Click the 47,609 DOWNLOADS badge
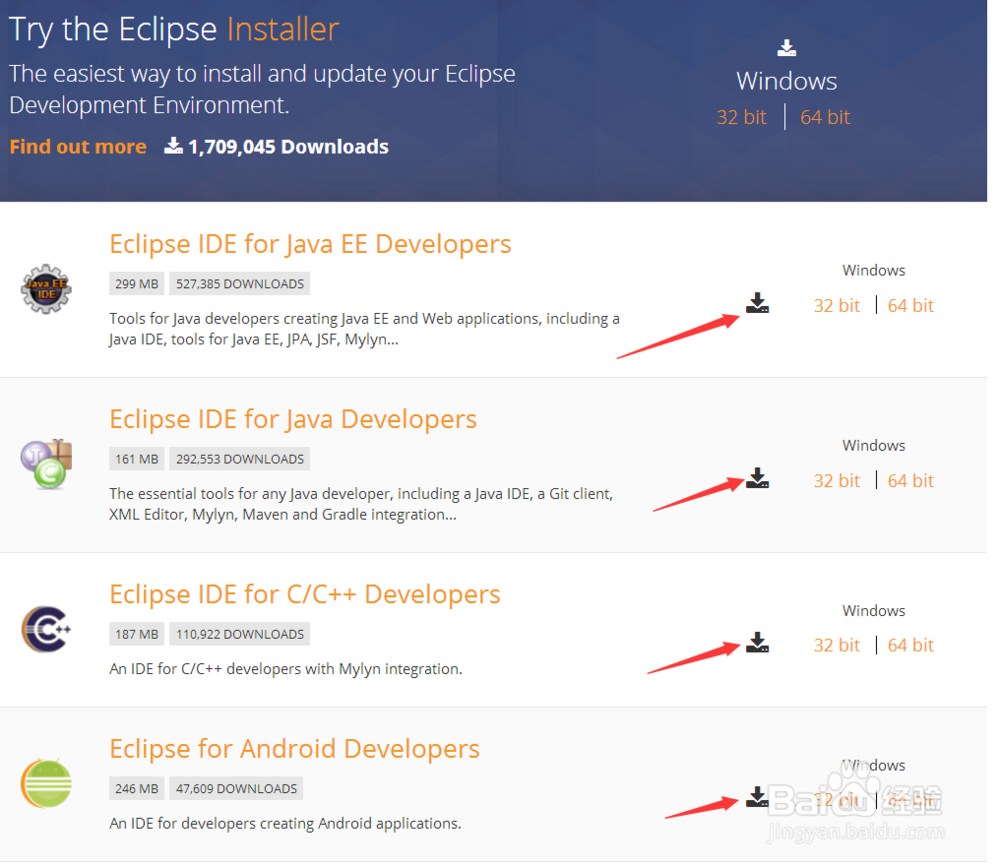1000x866 pixels. click(x=236, y=788)
